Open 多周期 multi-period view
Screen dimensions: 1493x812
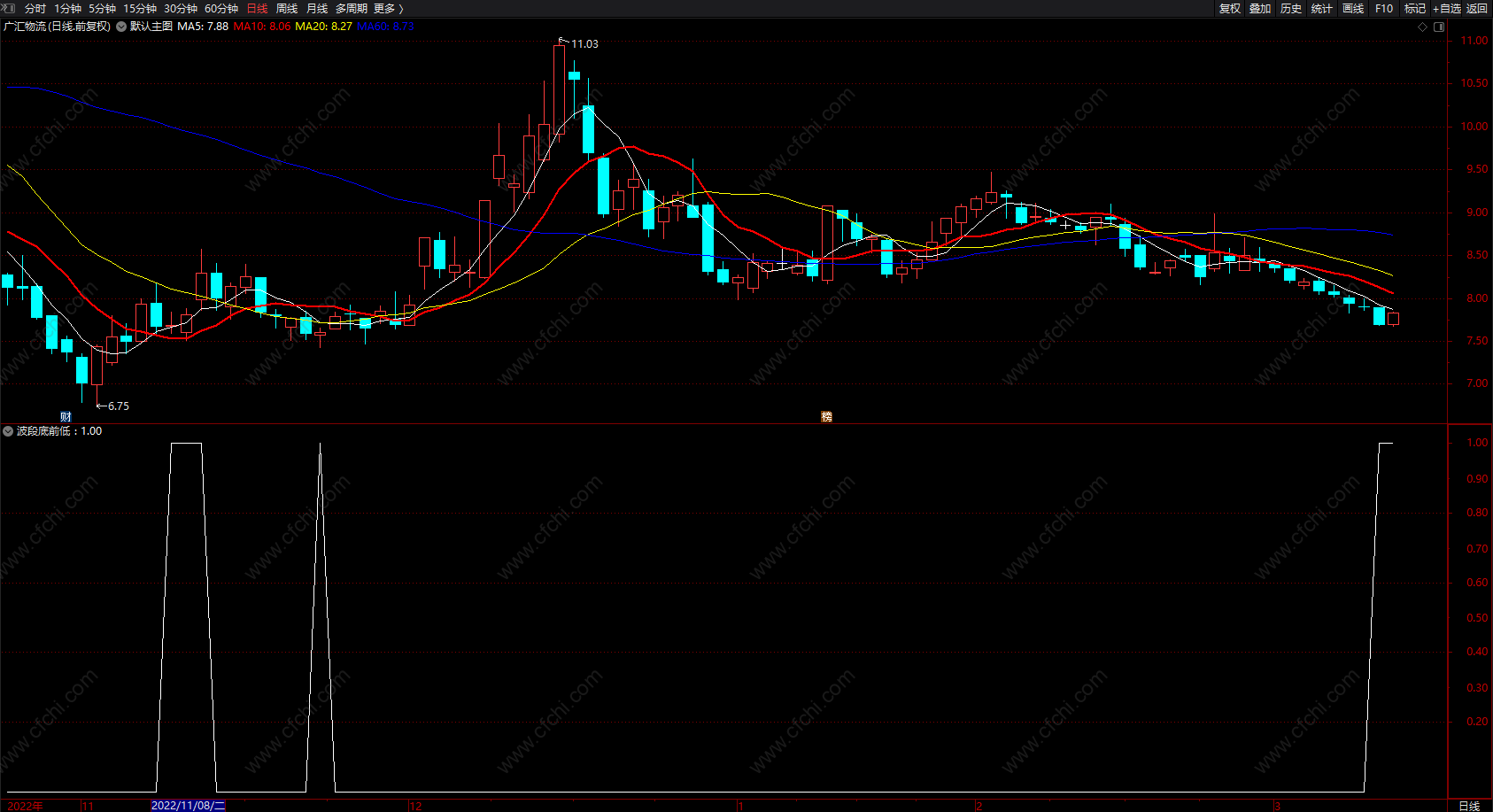pyautogui.click(x=351, y=9)
